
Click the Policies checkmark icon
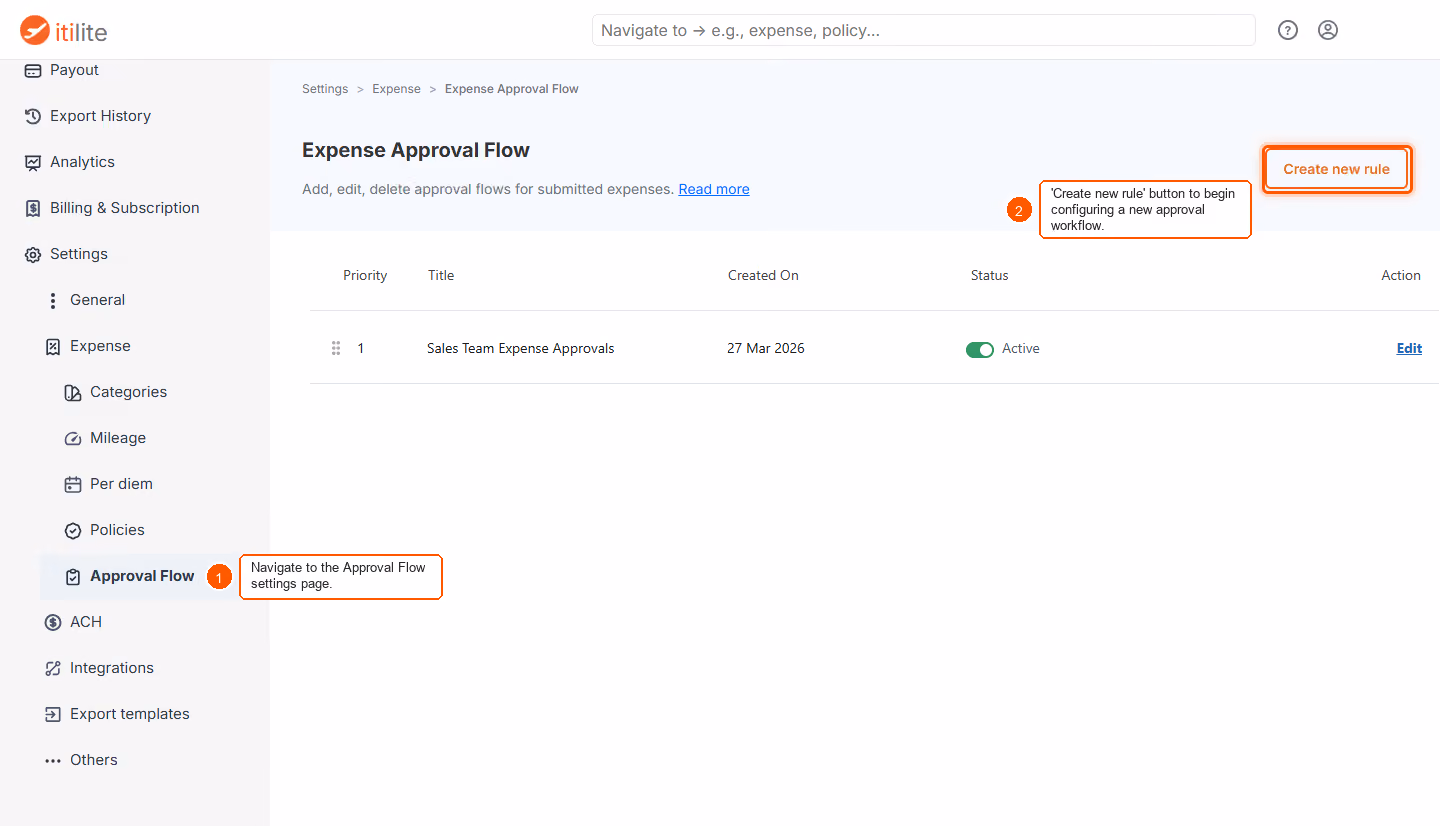coord(73,530)
